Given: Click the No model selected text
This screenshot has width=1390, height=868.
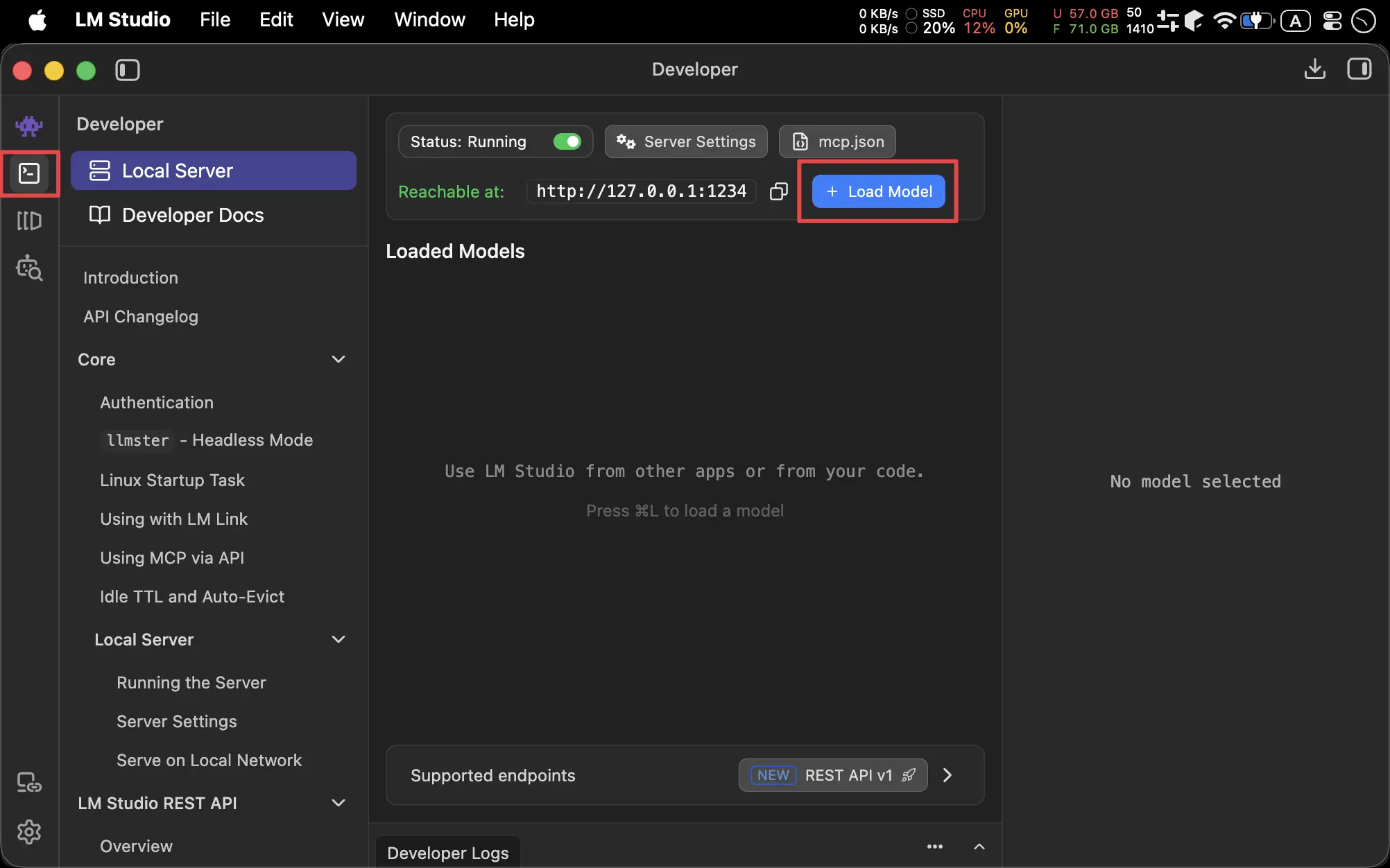Looking at the screenshot, I should pyautogui.click(x=1195, y=481).
